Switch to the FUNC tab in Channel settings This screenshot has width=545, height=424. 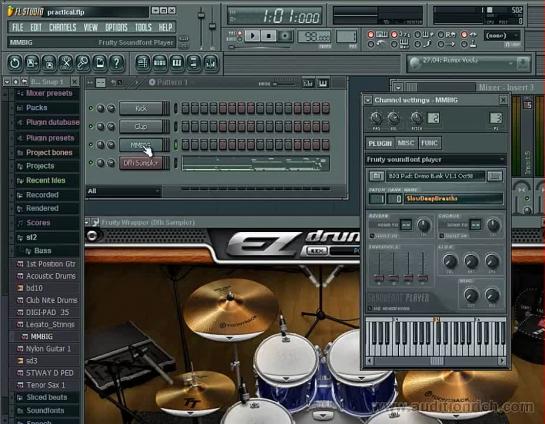click(x=429, y=143)
